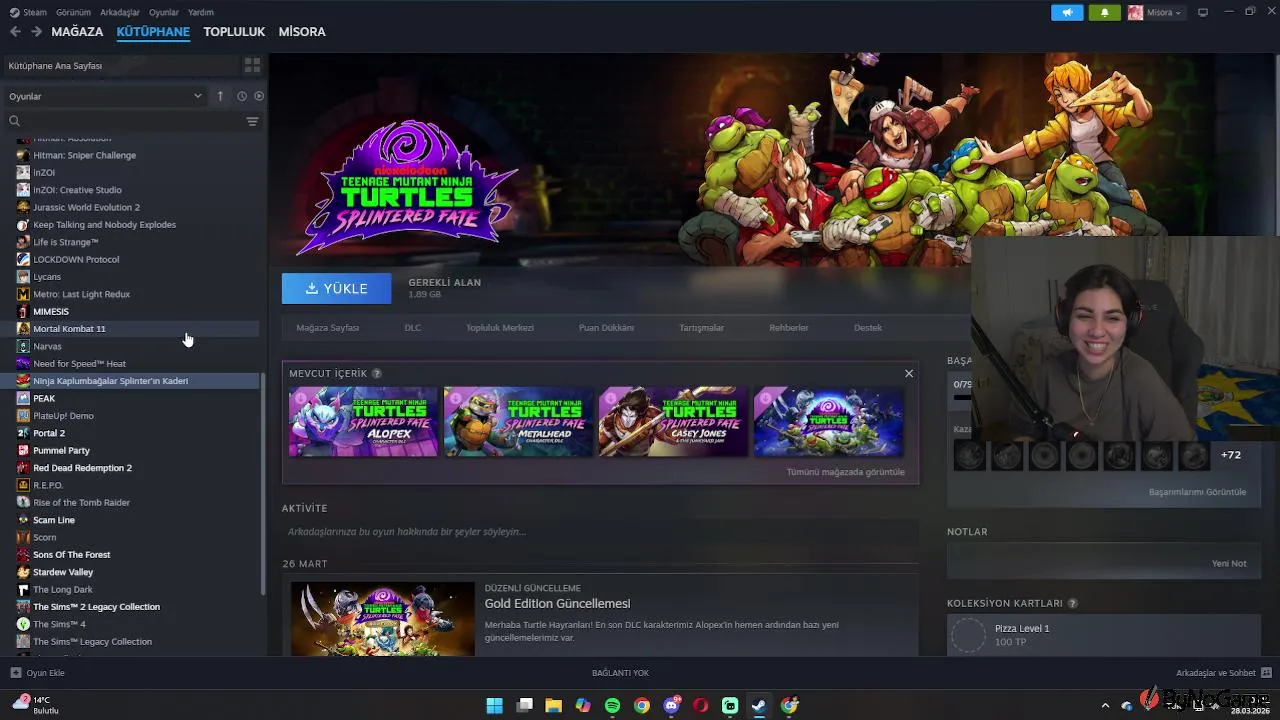Open Mağaza Sayfası link

328,328
